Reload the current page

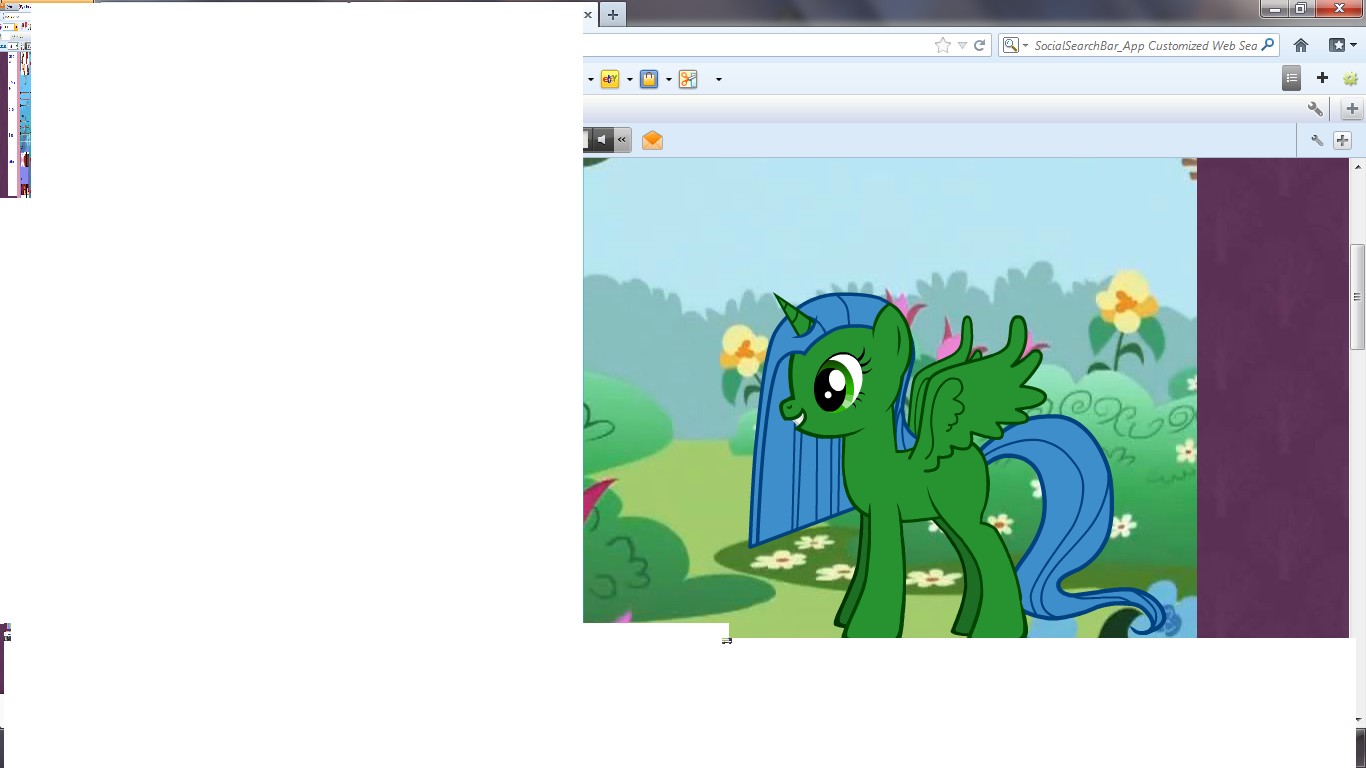tap(980, 45)
